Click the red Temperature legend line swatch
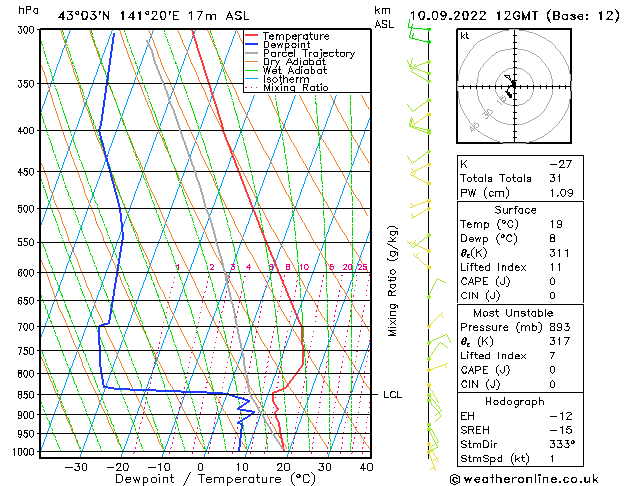The image size is (629, 486). 252,35
